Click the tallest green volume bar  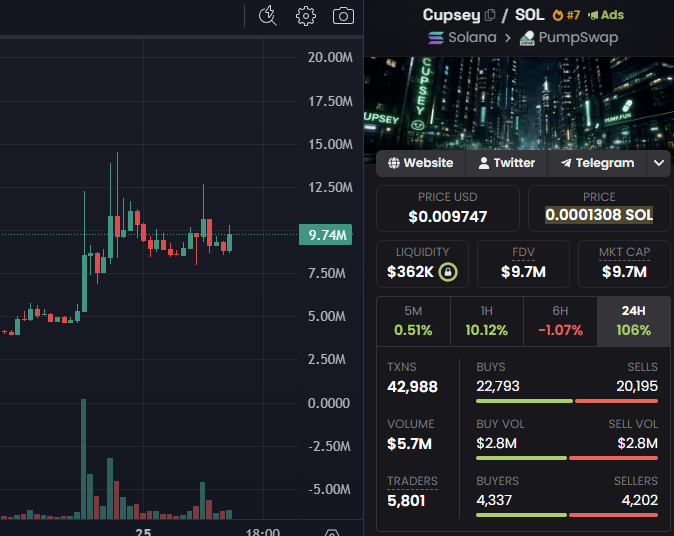pyautogui.click(x=83, y=459)
